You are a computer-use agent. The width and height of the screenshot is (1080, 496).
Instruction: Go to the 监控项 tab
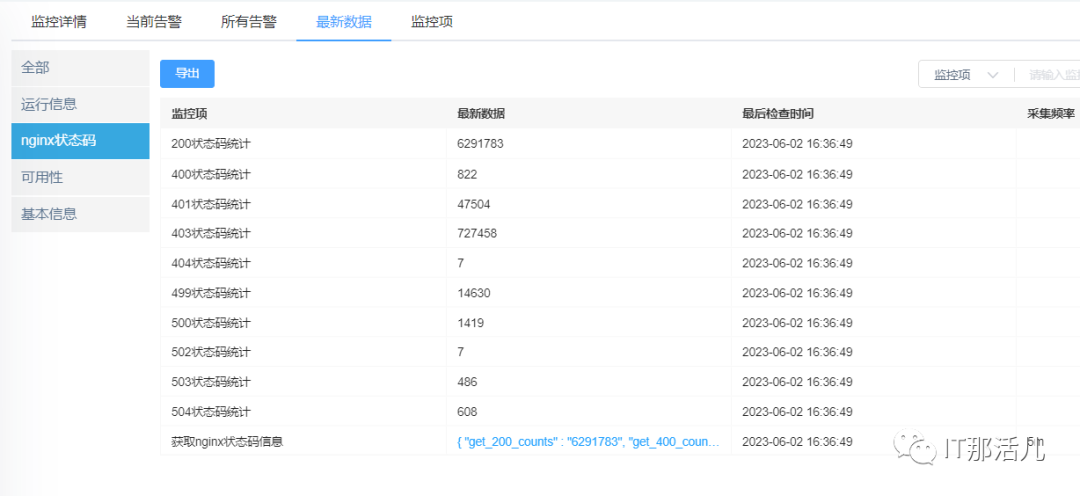point(432,21)
